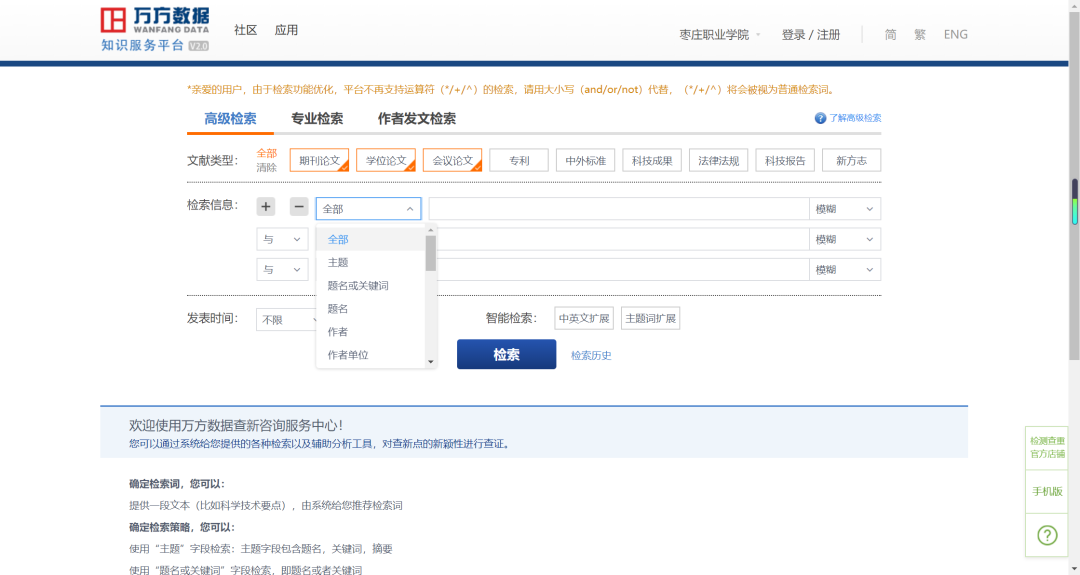The width and height of the screenshot is (1080, 575).
Task: Expand 枣庄职业学院 institution dropdown
Action: pos(720,34)
